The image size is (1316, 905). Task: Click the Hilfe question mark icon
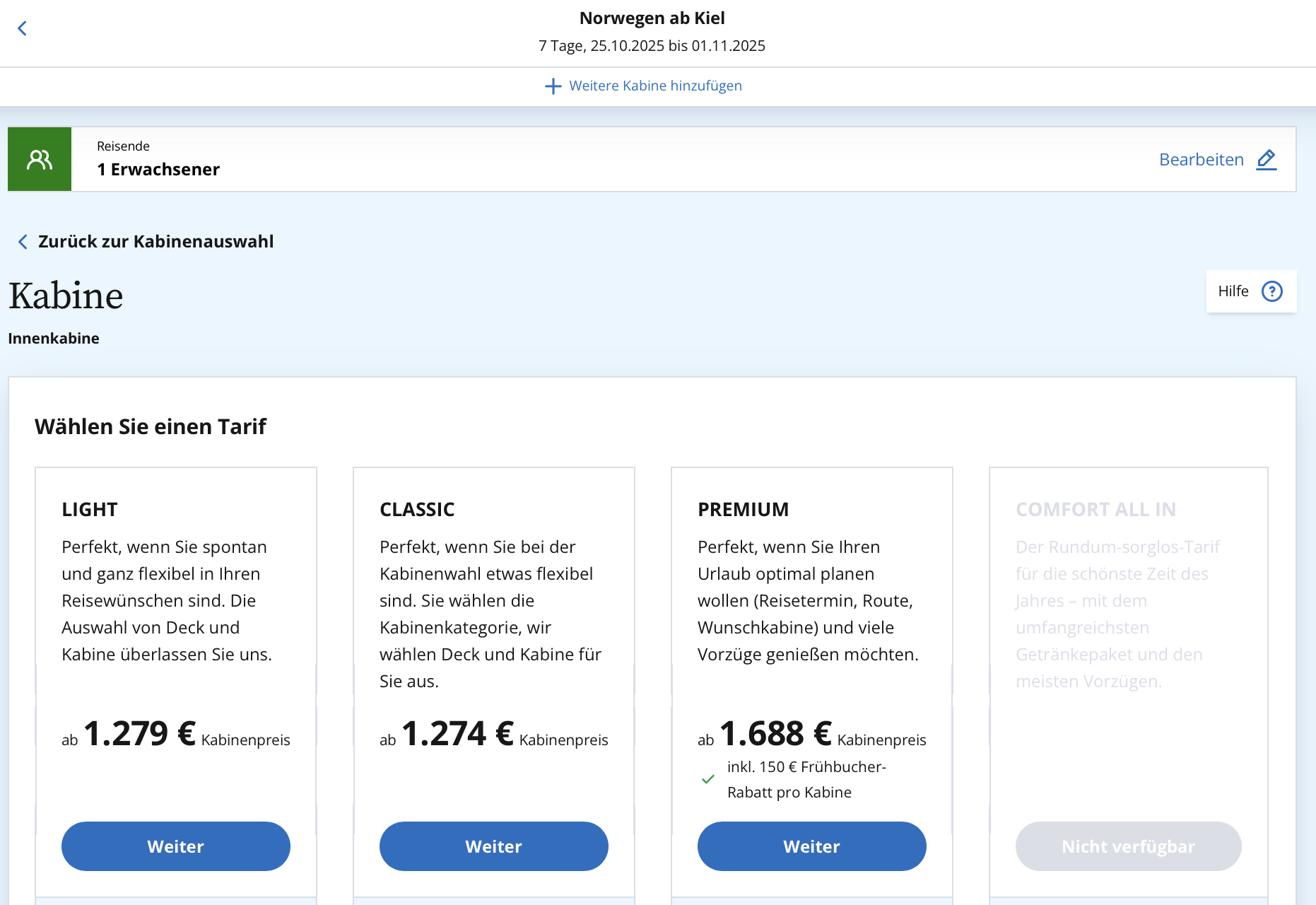[x=1272, y=291]
